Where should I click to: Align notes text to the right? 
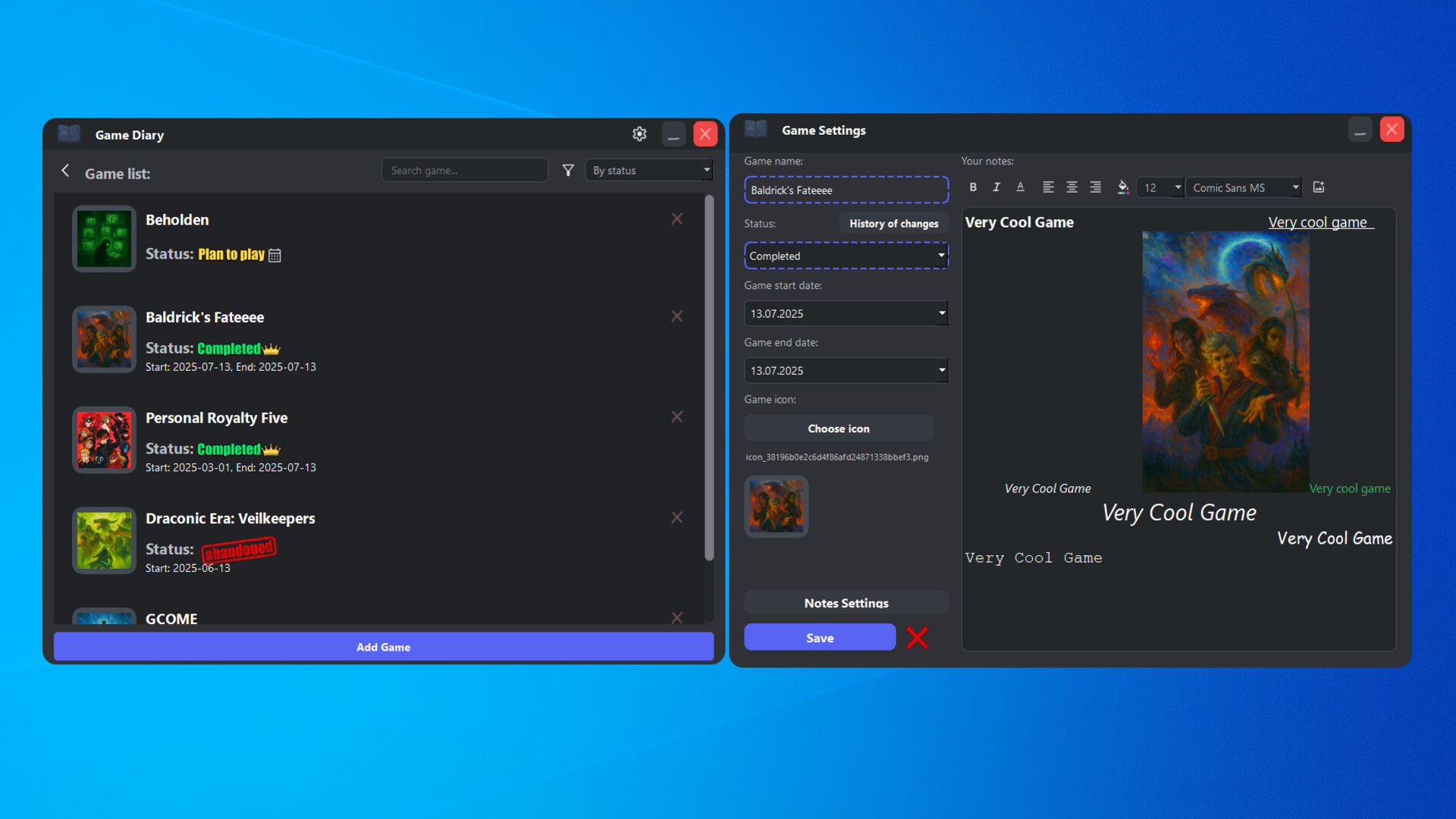pos(1095,187)
